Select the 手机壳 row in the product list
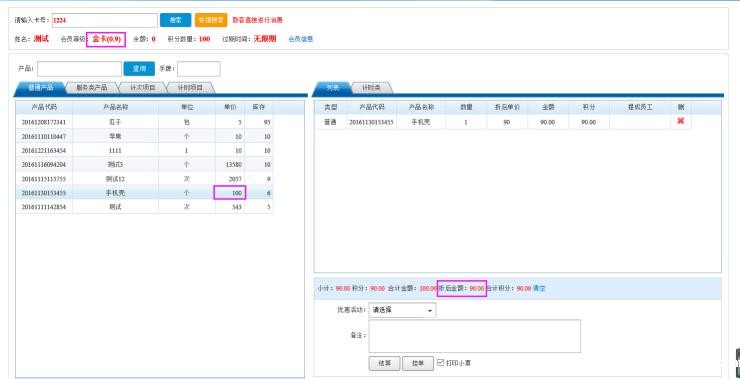Viewport: 740px width, 379px height. pyautogui.click(x=144, y=193)
